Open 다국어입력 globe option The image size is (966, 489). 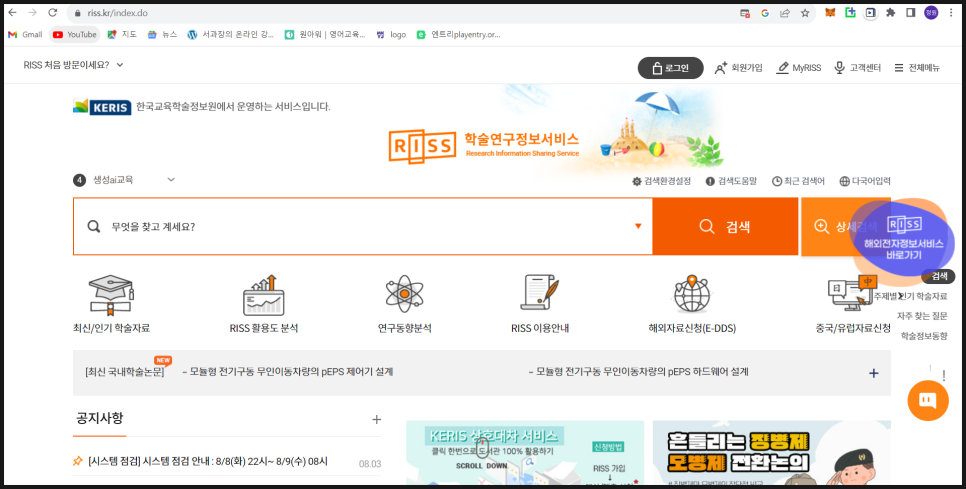(x=865, y=181)
